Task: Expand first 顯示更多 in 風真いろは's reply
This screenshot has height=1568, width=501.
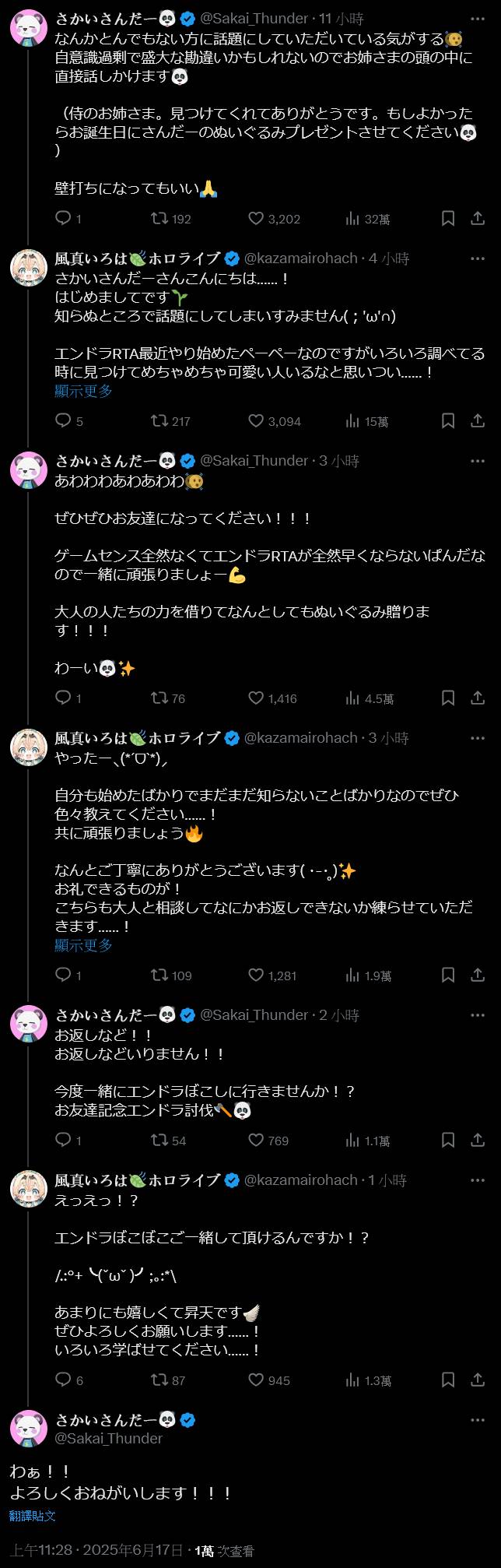Action: pos(83,391)
